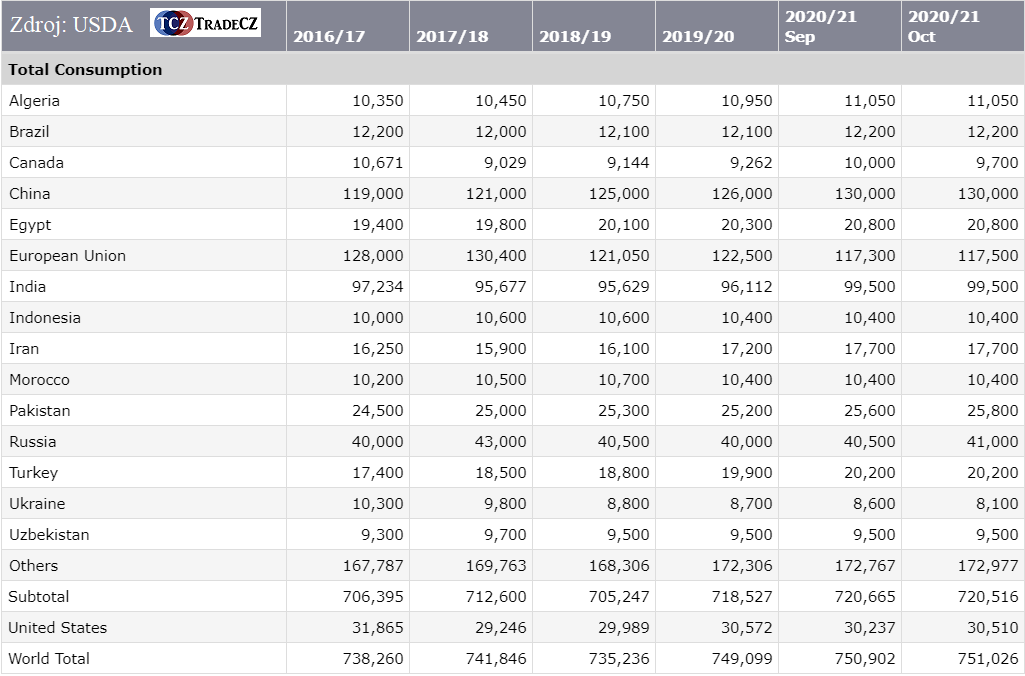Click the Total Consumption section heading

(x=85, y=70)
